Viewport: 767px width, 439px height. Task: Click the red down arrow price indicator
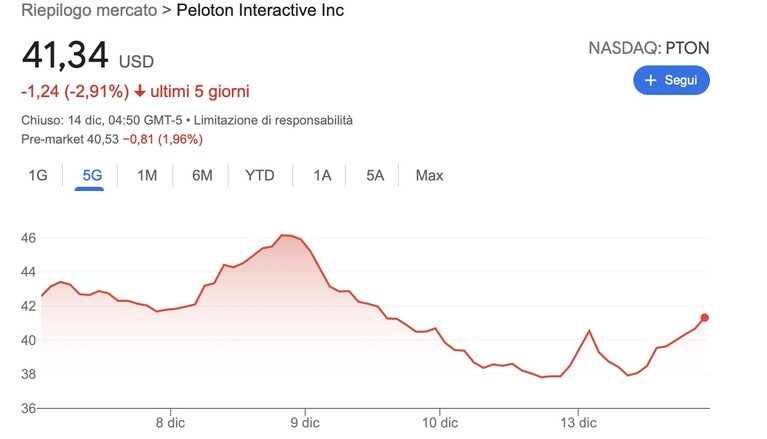coord(140,91)
